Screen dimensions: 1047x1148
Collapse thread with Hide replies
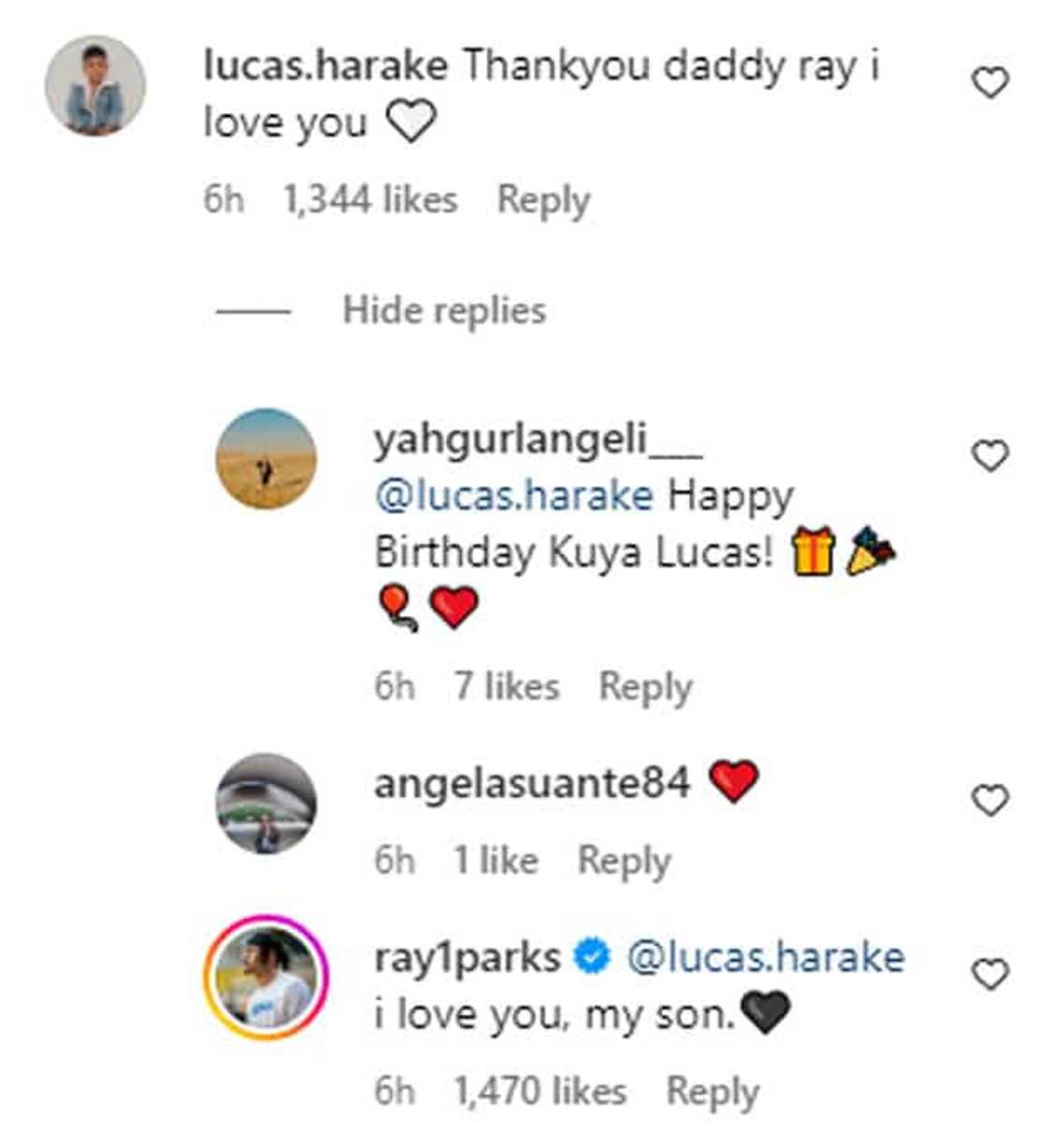point(443,310)
